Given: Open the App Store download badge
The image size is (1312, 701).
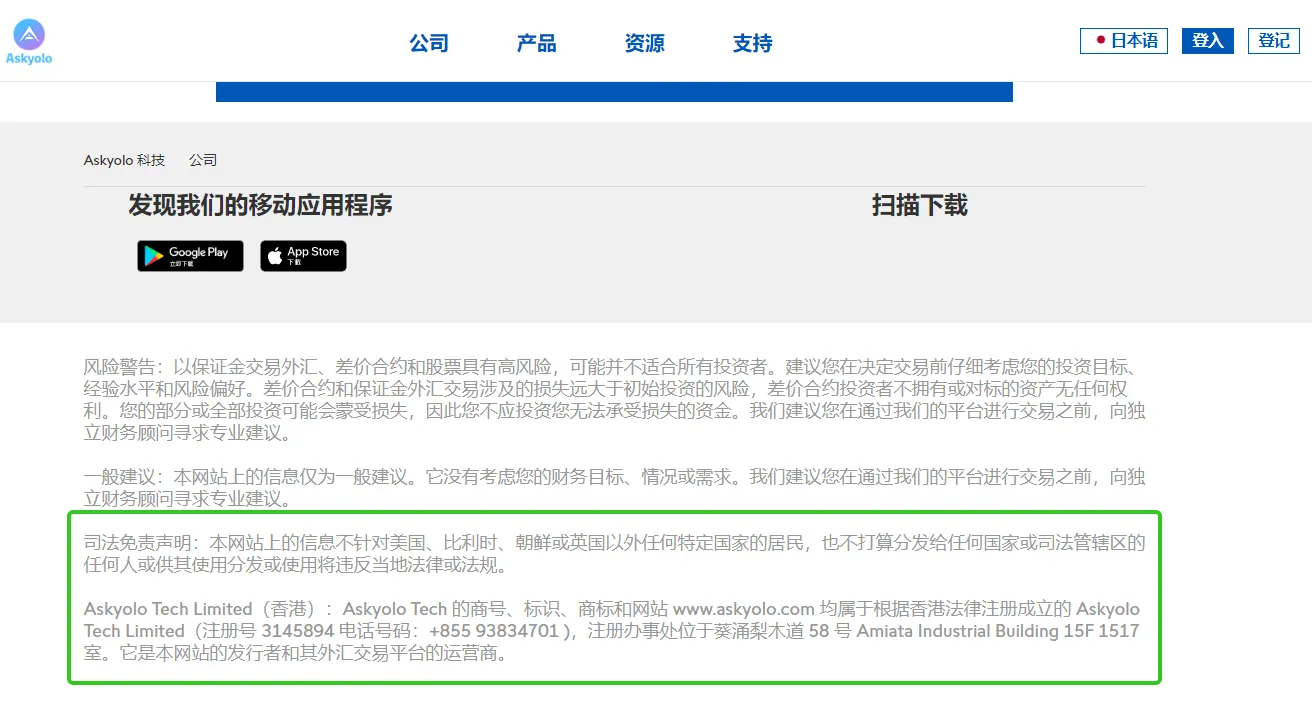Looking at the screenshot, I should tap(304, 256).
